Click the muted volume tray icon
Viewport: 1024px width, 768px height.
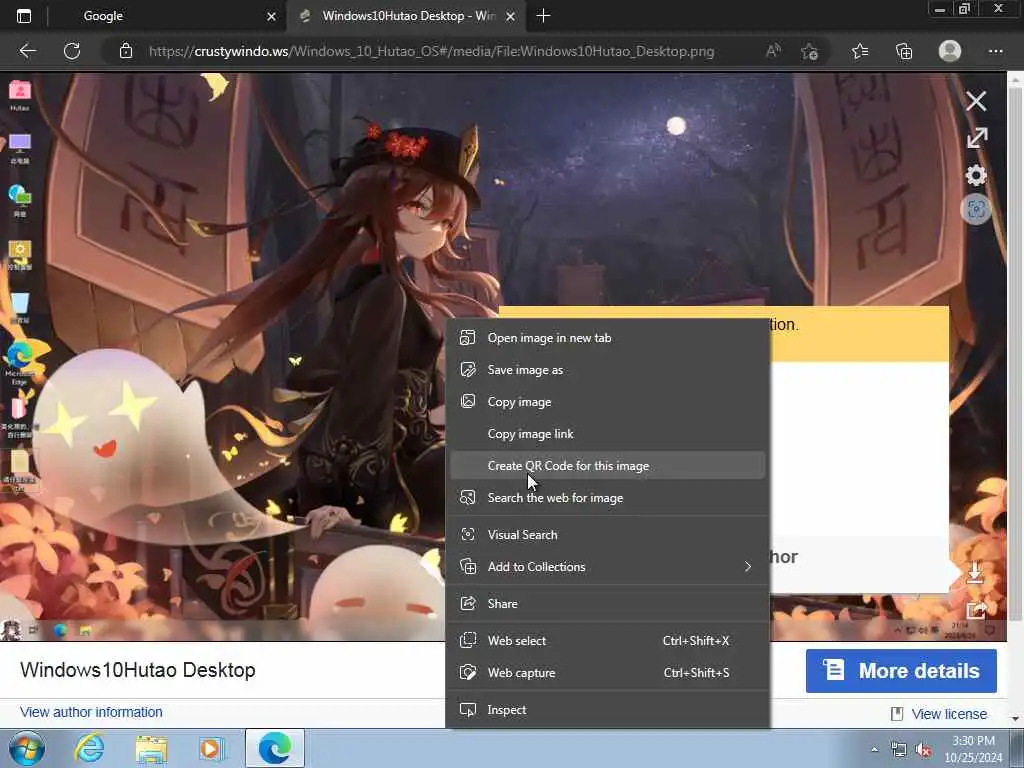pyautogui.click(x=923, y=750)
